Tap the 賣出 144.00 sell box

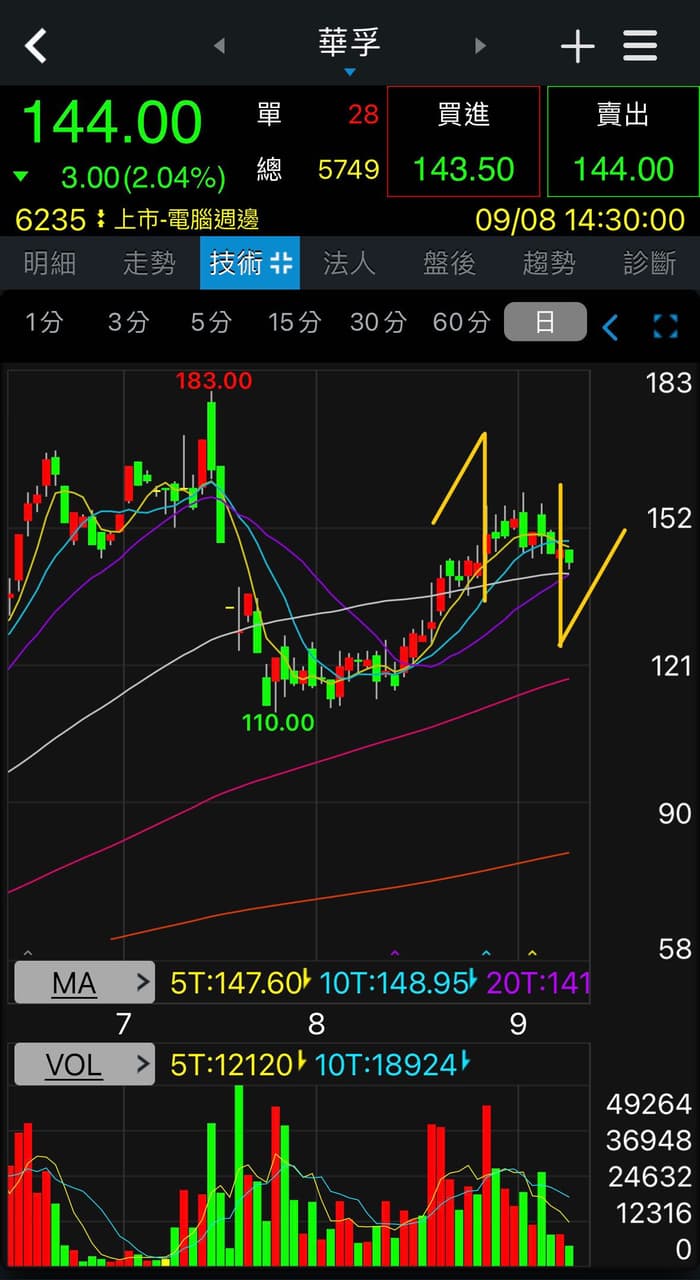(x=623, y=141)
